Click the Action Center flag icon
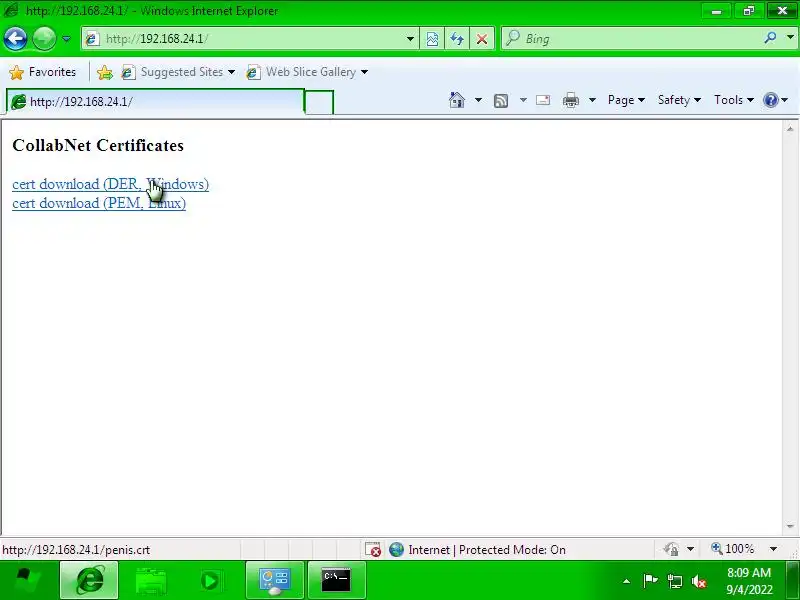Screen dimensions: 800x600 coord(650,581)
